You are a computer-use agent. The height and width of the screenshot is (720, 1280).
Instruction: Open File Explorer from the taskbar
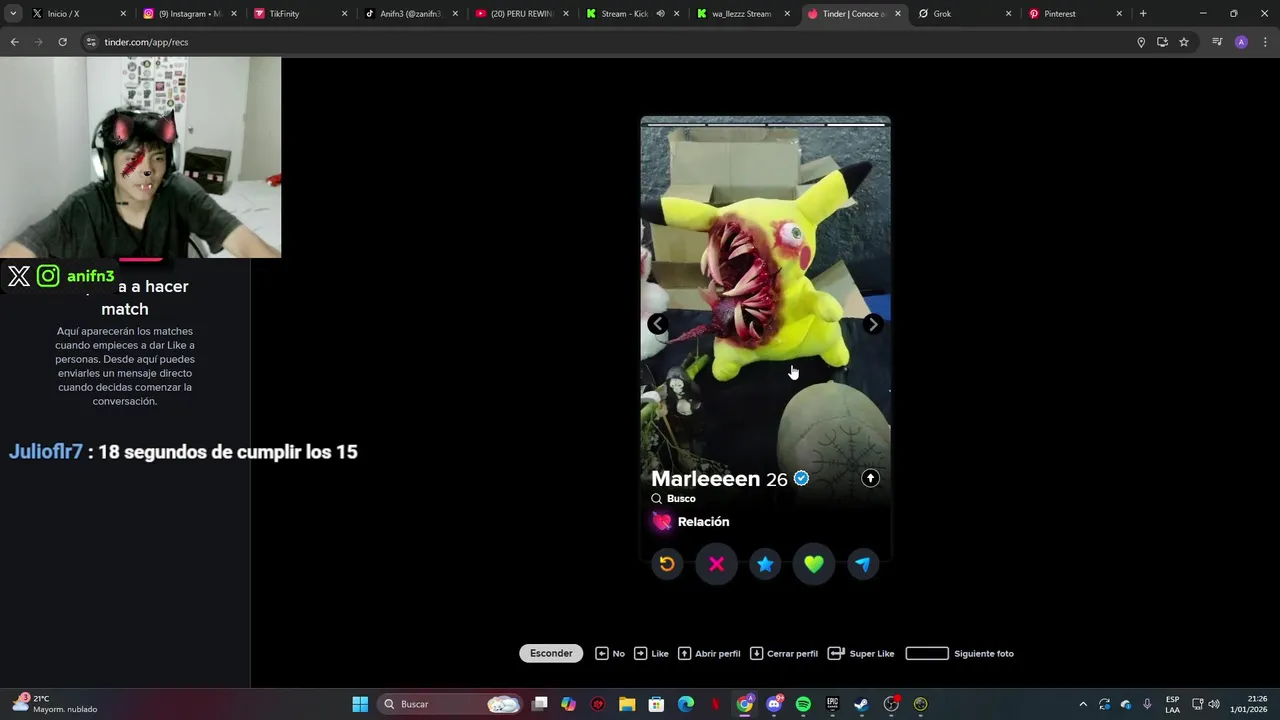627,704
